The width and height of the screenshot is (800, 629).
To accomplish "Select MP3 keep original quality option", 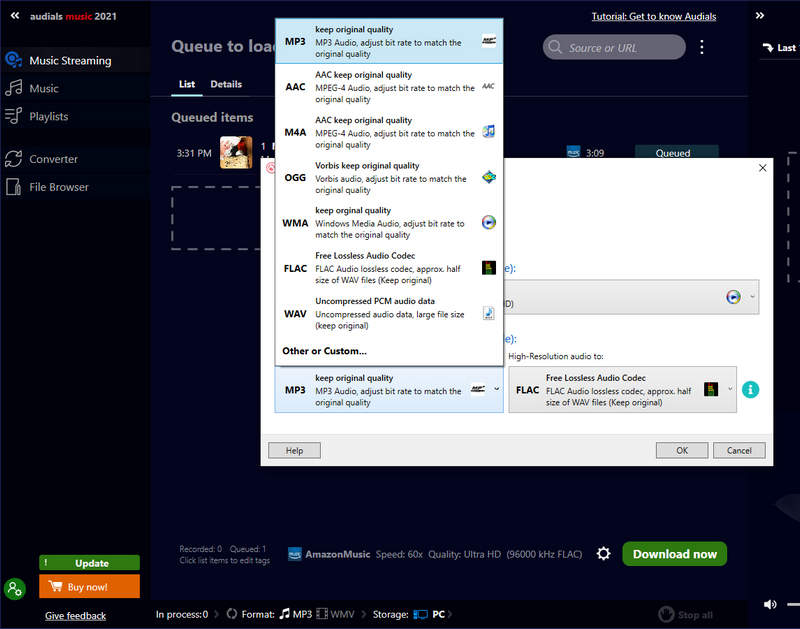I will [x=389, y=41].
